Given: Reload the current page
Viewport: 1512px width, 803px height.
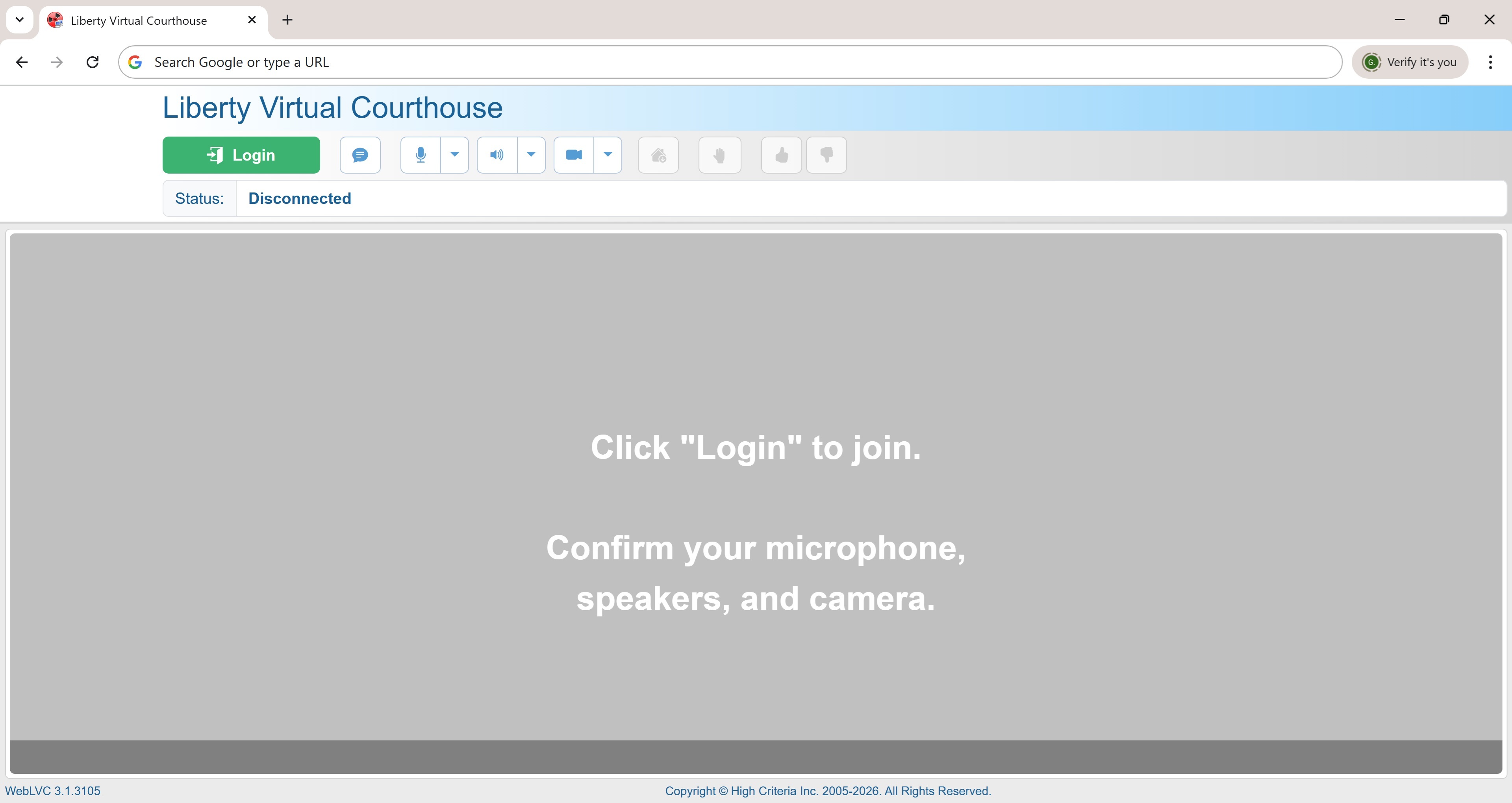Looking at the screenshot, I should tap(92, 62).
